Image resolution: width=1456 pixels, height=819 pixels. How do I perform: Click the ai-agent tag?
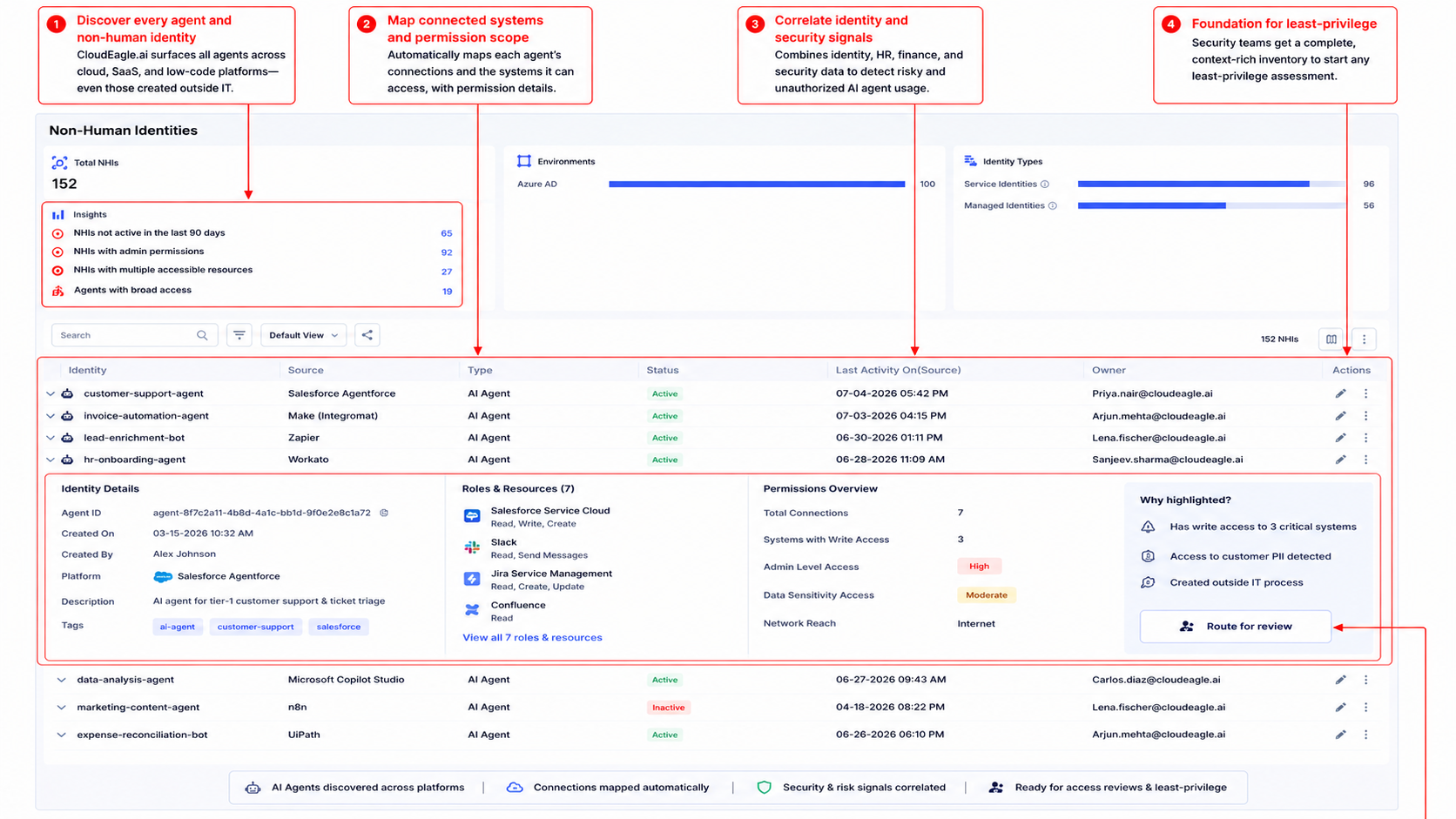point(178,627)
